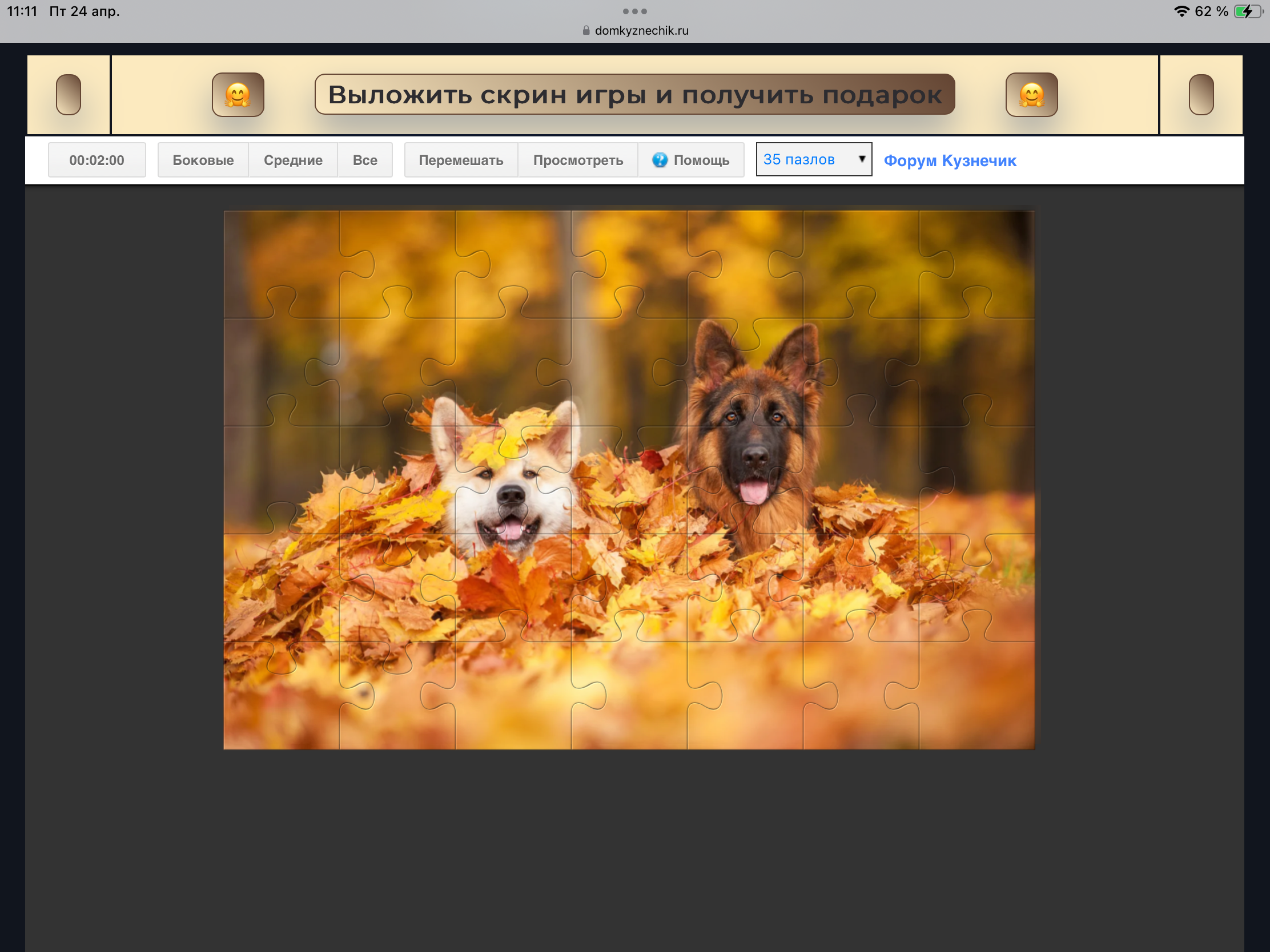Tap the Wi-Fi status icon

tap(1181, 11)
